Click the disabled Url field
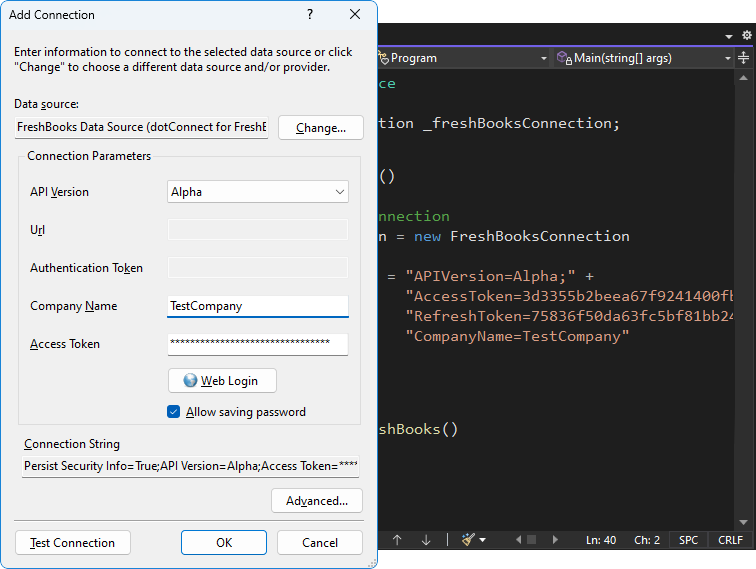This screenshot has height=569, width=756. point(257,230)
